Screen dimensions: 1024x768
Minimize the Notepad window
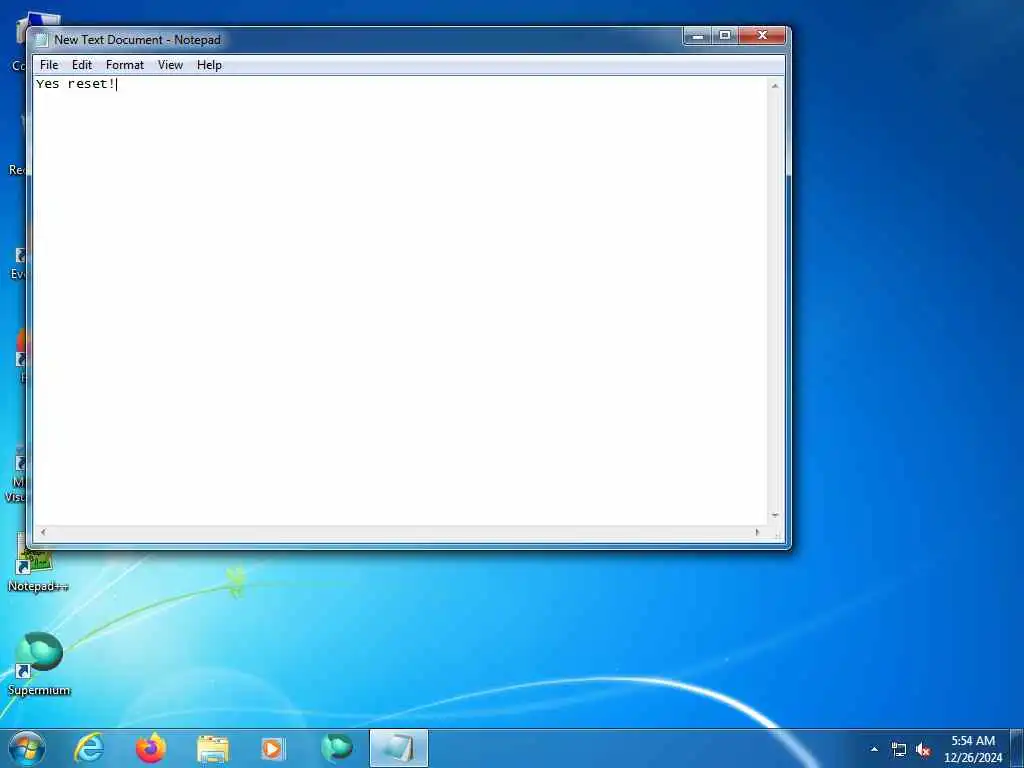[x=697, y=36]
